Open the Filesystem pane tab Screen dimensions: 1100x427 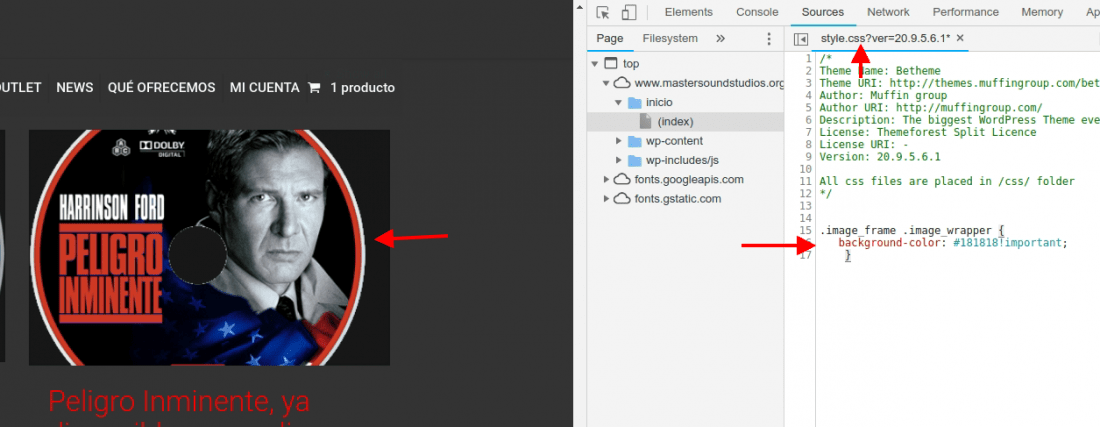[670, 39]
